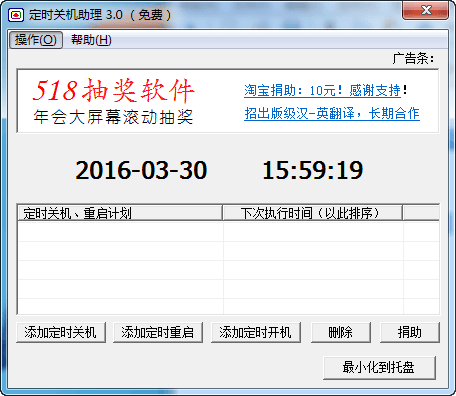Click the 定时关机、重启计划 column header
This screenshot has width=456, height=396.
coord(120,213)
